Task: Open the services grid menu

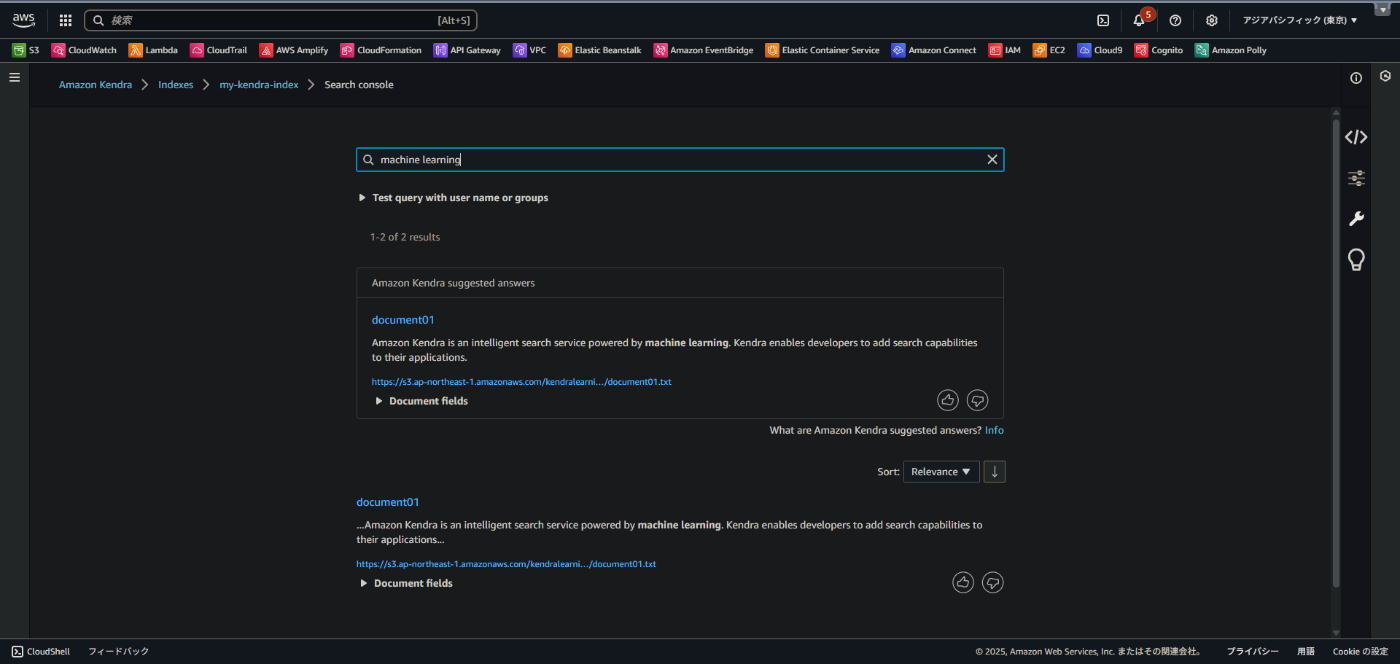Action: click(x=65, y=20)
